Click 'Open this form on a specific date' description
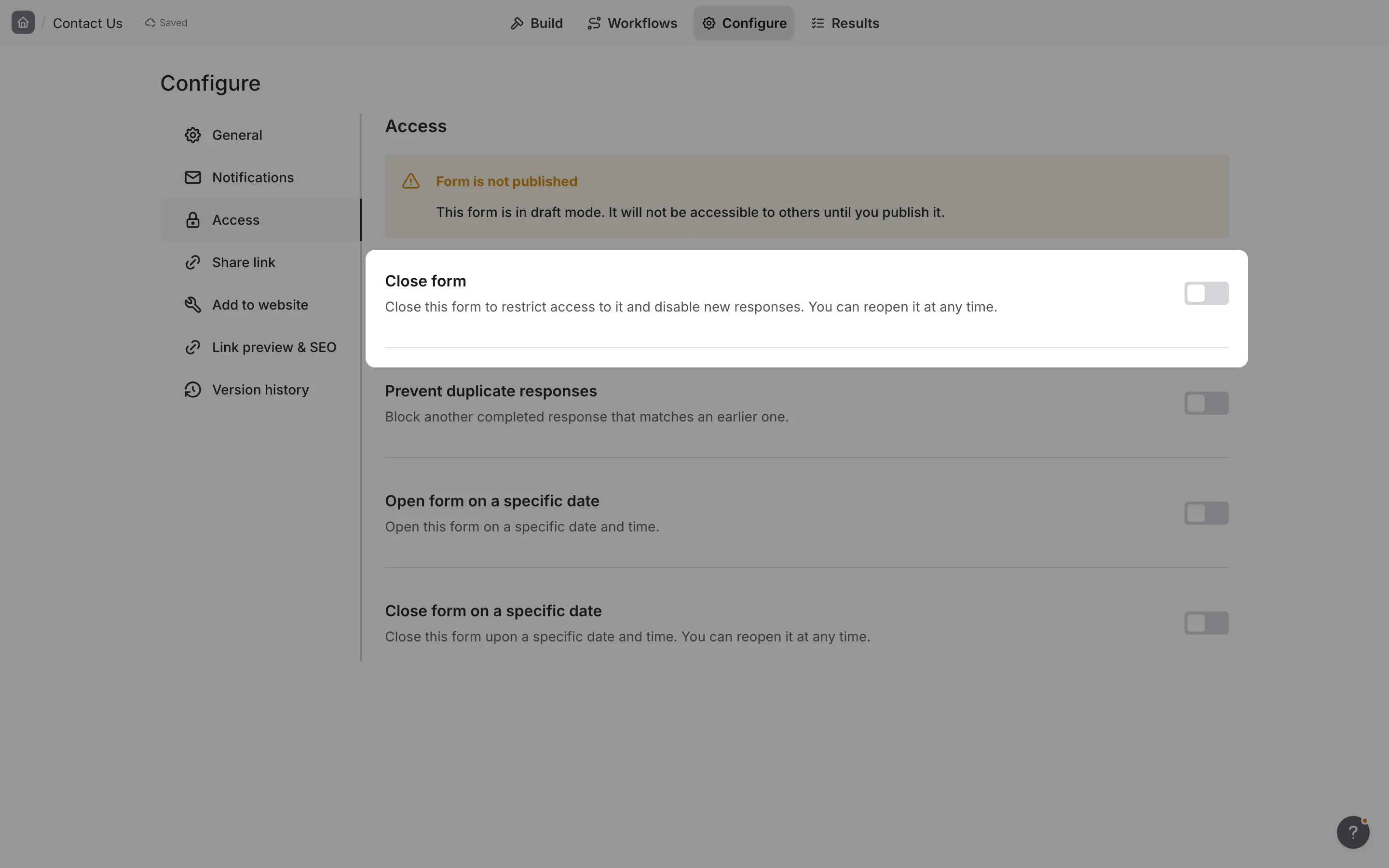Image resolution: width=1389 pixels, height=868 pixels. [522, 527]
